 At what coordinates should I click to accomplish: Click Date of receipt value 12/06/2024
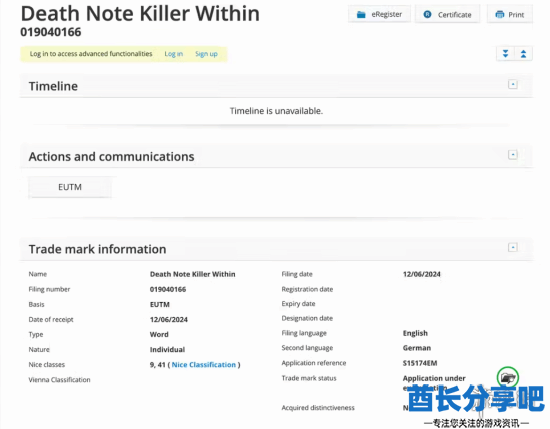coord(169,320)
